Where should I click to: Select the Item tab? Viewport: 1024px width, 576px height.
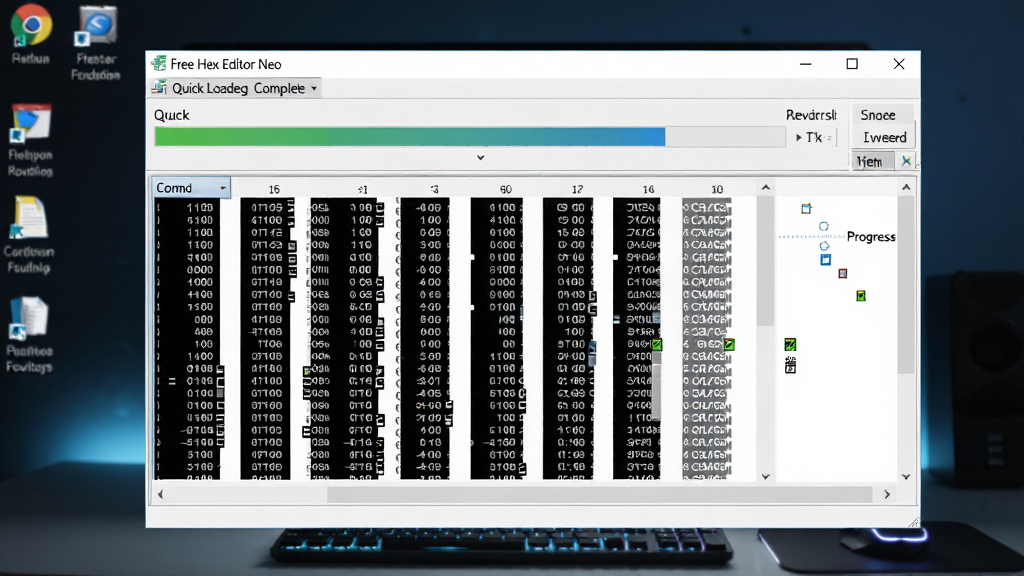coord(870,161)
